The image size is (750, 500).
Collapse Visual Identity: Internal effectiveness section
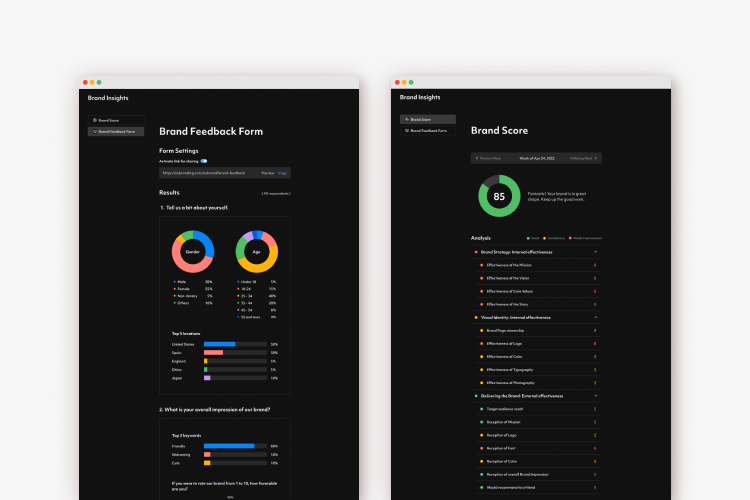[x=596, y=318]
